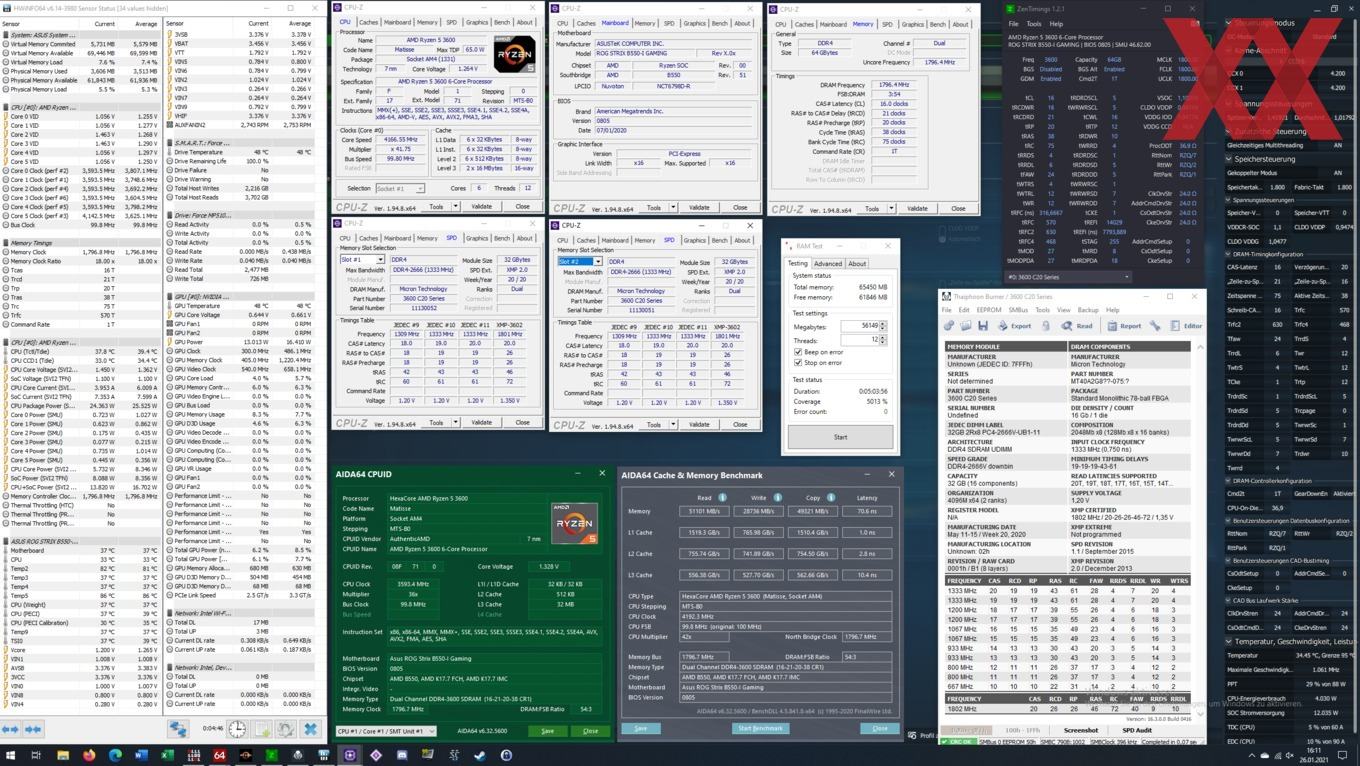This screenshot has height=766, width=1360.
Task: Open Word from the taskbar
Action: click(x=140, y=755)
